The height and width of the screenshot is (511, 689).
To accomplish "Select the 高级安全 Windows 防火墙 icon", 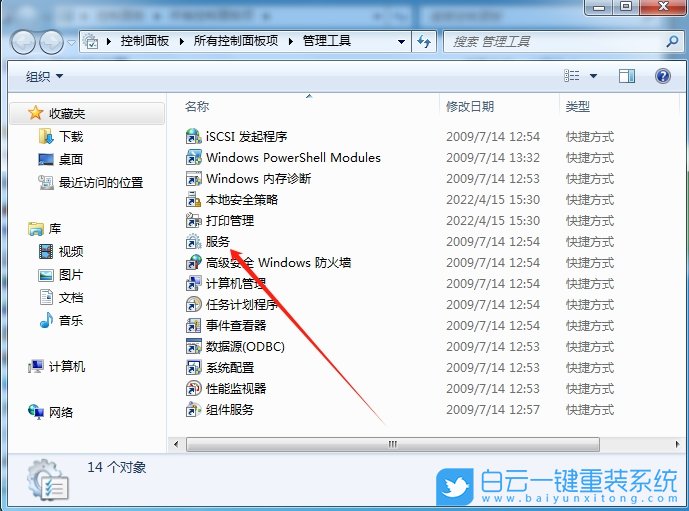I will (x=194, y=263).
